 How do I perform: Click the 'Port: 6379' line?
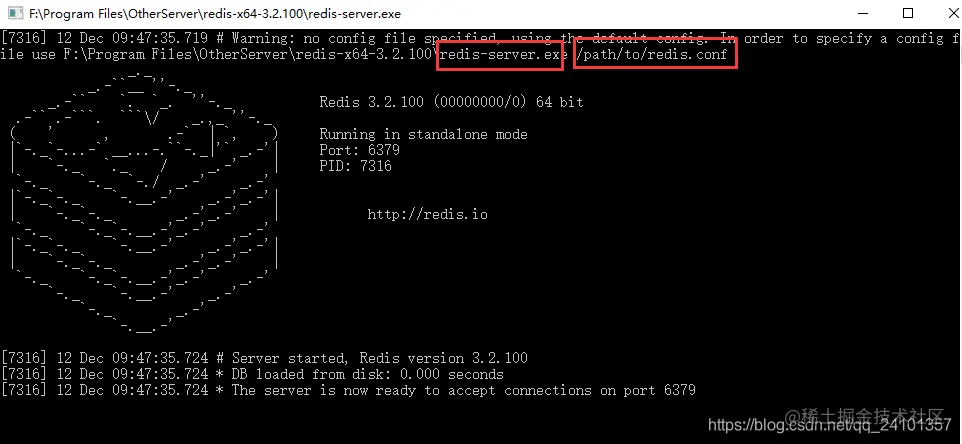click(x=360, y=150)
